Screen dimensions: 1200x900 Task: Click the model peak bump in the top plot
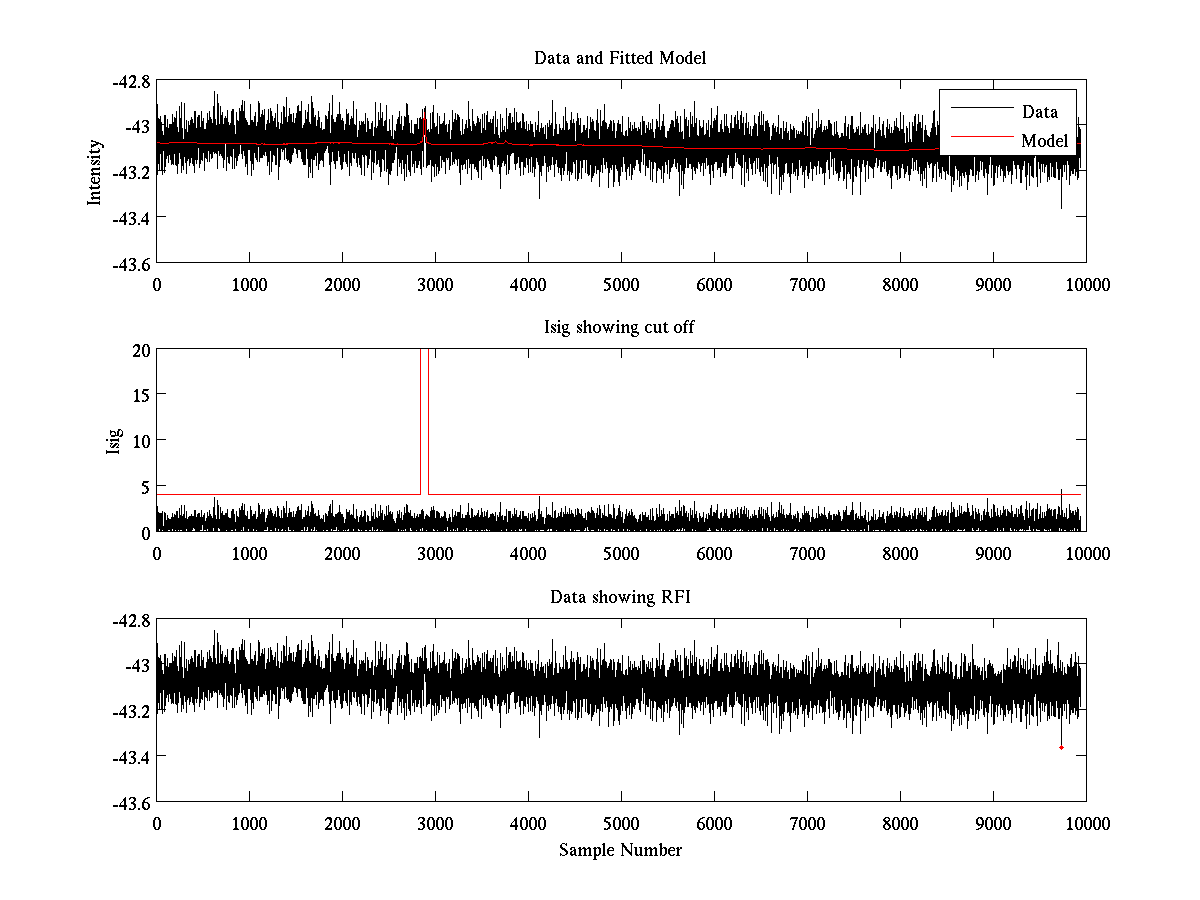(424, 138)
